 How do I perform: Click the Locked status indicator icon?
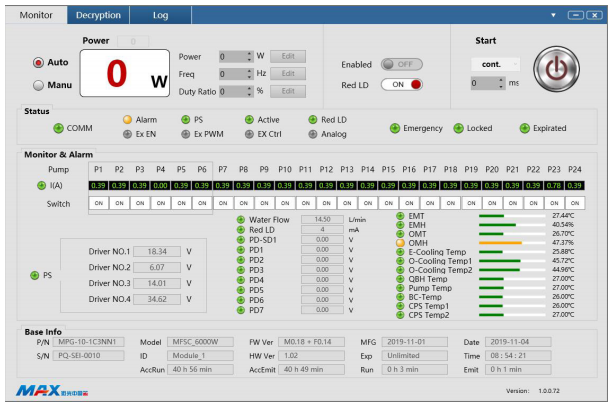click(x=459, y=128)
